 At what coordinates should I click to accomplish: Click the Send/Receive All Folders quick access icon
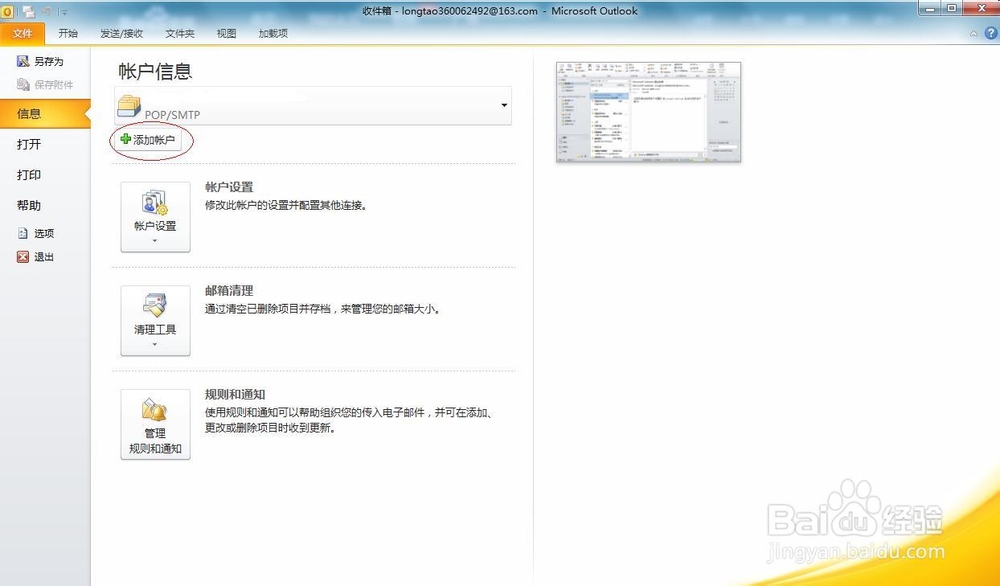point(29,11)
